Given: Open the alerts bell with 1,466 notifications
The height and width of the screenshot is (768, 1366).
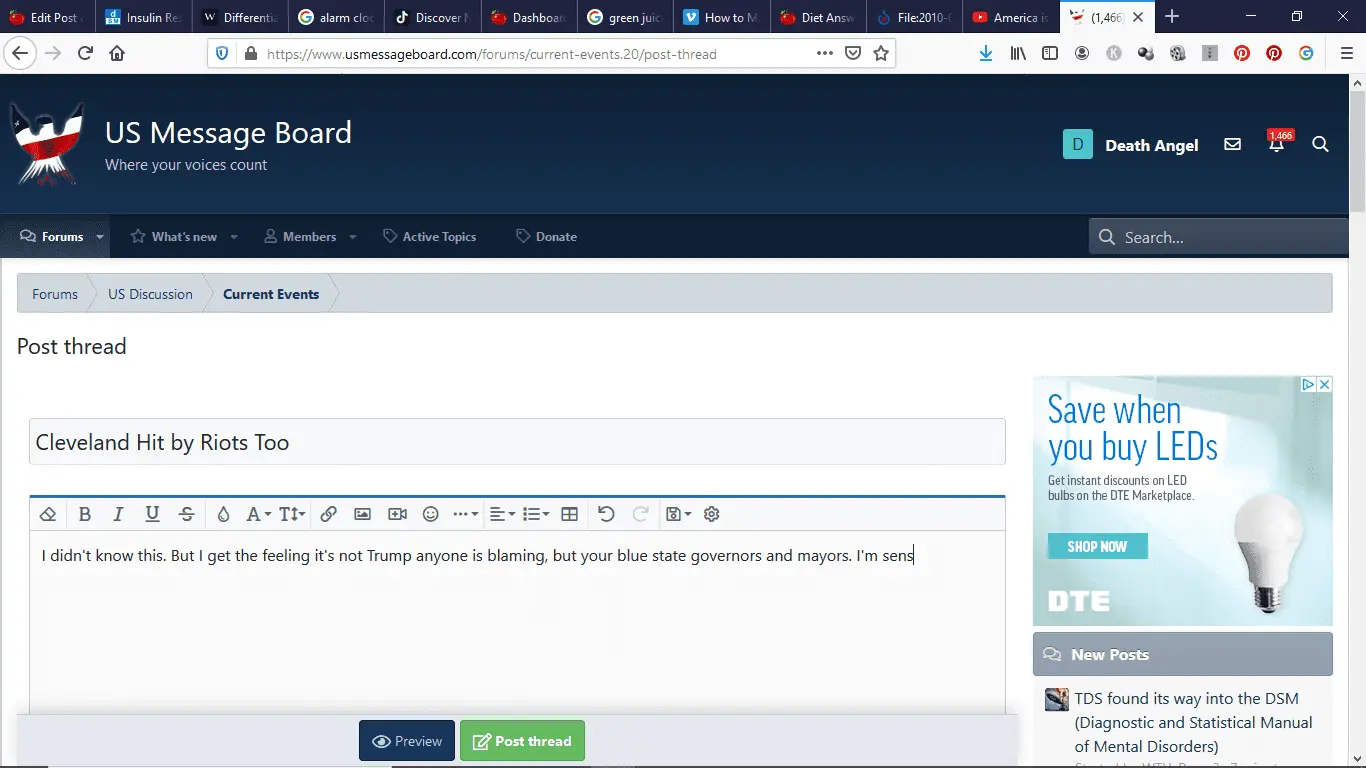Looking at the screenshot, I should tap(1277, 145).
